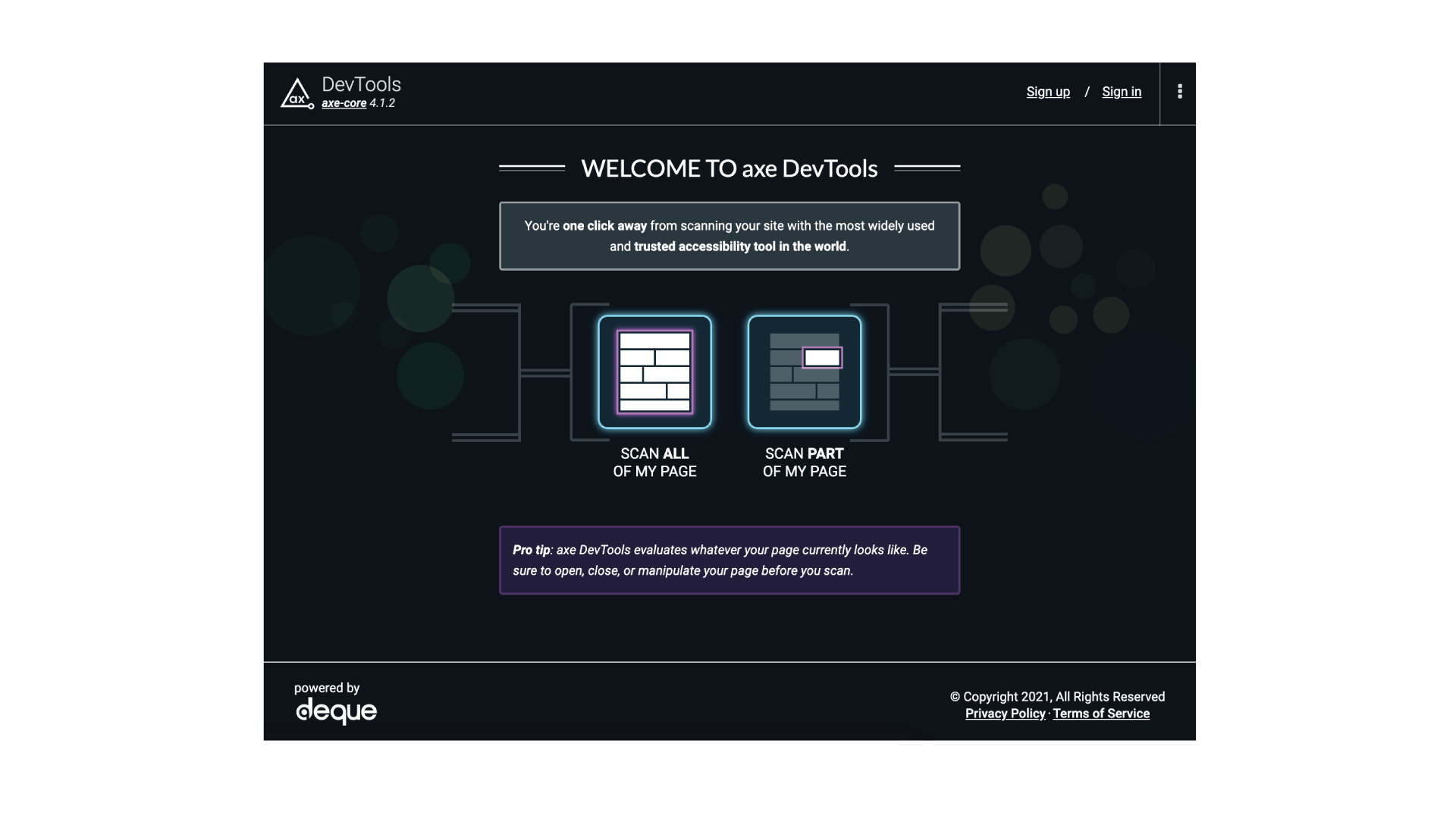Open the Privacy Policy link
Screen dimensions: 1456x819
coord(1005,714)
